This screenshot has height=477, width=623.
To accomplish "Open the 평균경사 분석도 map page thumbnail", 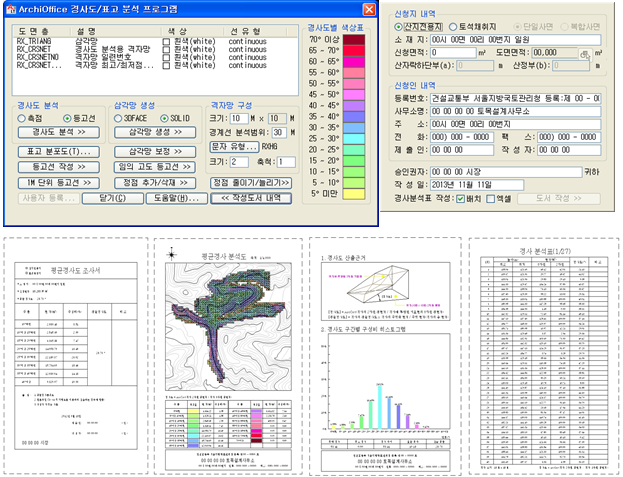I will [x=228, y=356].
